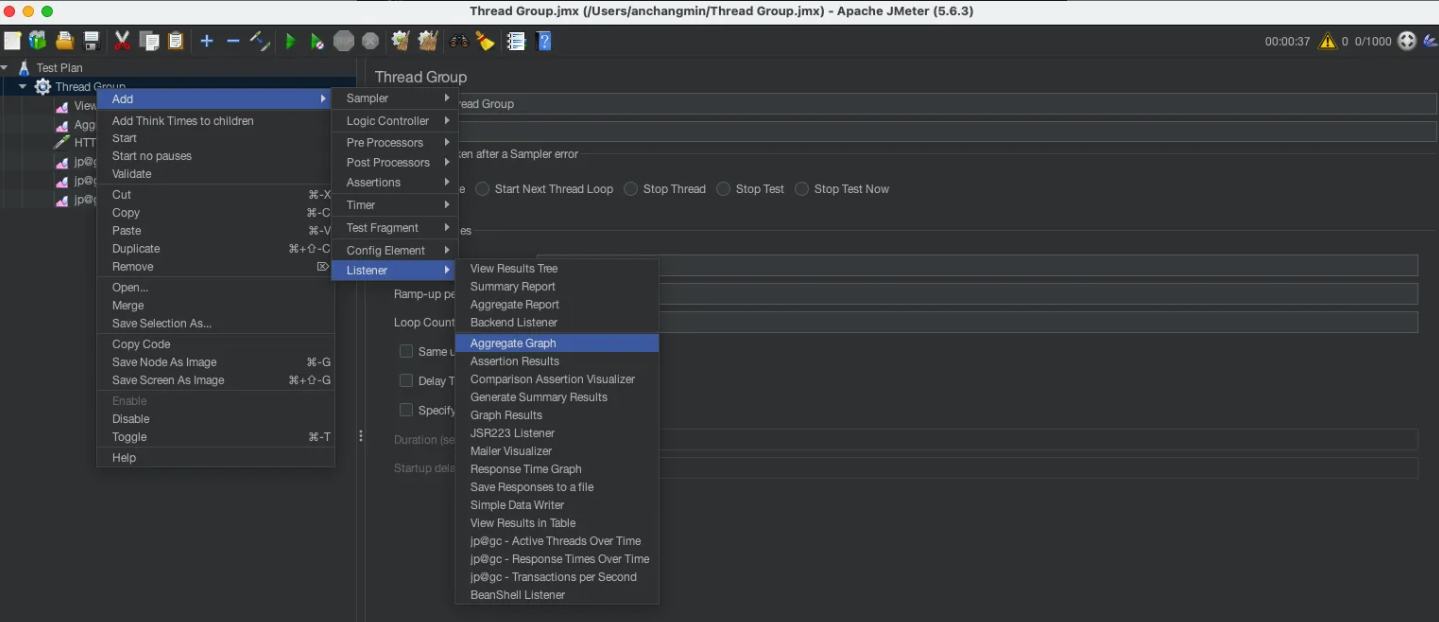1439x622 pixels.
Task: Click the 00:00:37 elapsed time display
Action: click(1287, 42)
